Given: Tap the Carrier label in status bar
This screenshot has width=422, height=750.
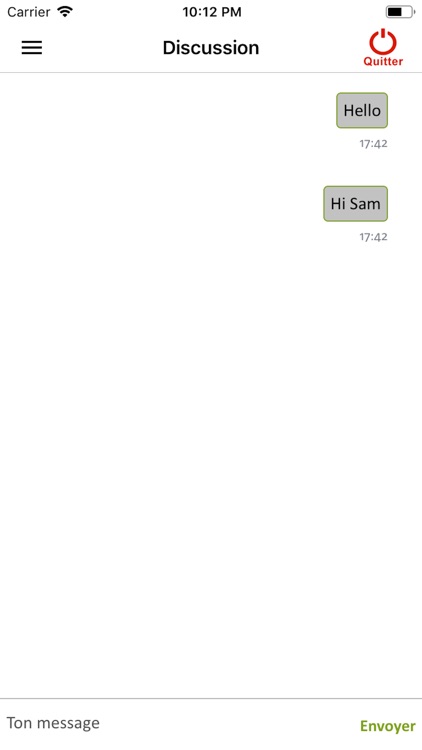Looking at the screenshot, I should tap(29, 12).
